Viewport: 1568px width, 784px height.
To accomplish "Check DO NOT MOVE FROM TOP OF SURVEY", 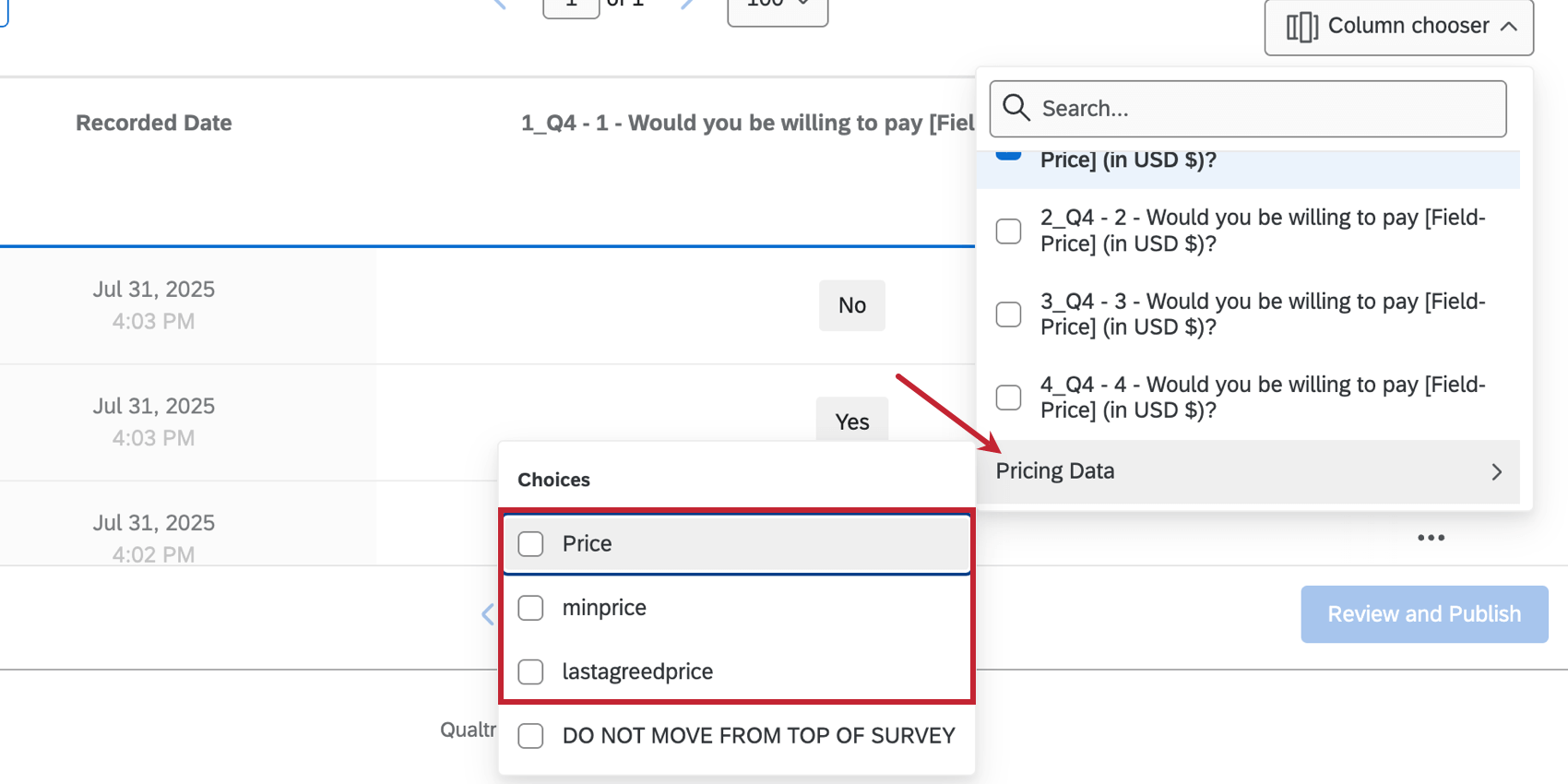I will pyautogui.click(x=530, y=736).
